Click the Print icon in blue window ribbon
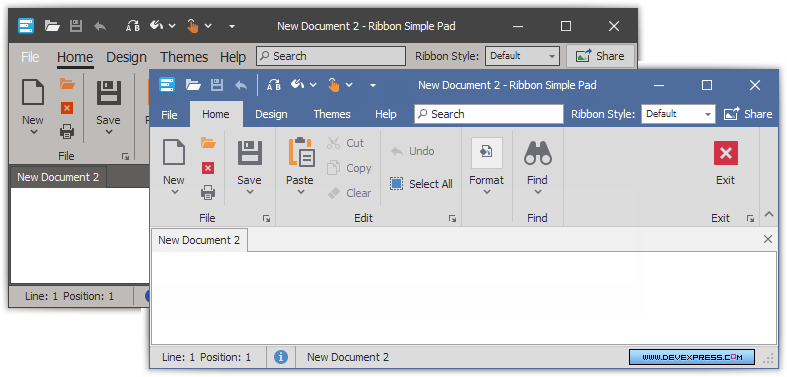Screen dimensions: 787x377 pos(208,192)
